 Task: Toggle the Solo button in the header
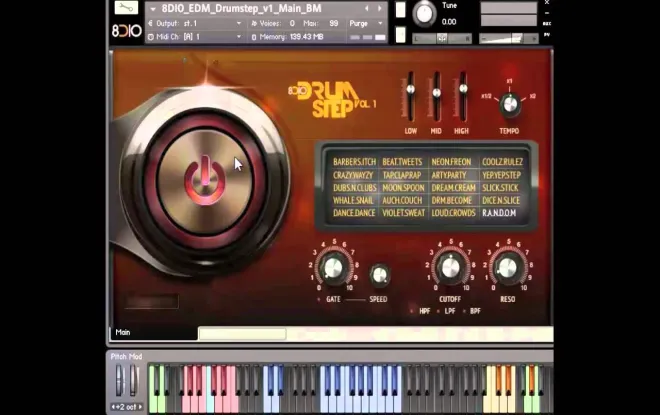(x=400, y=10)
